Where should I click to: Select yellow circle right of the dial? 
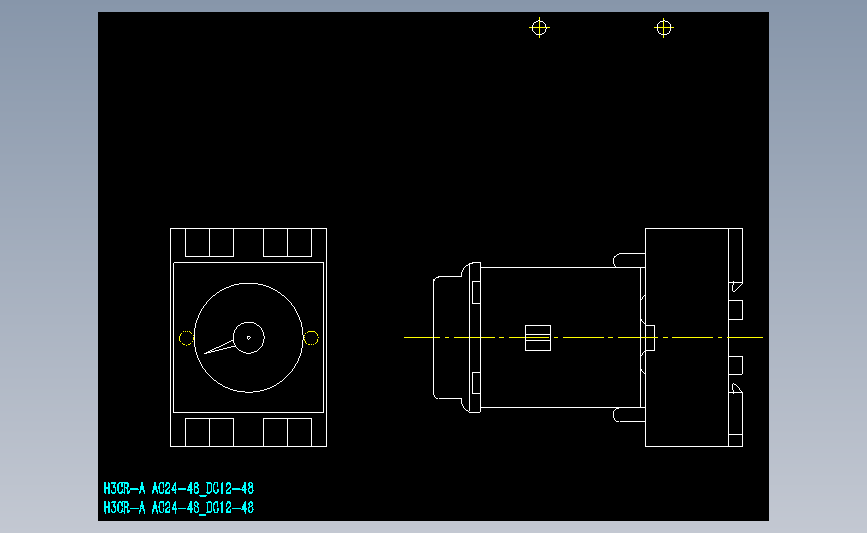click(x=311, y=338)
